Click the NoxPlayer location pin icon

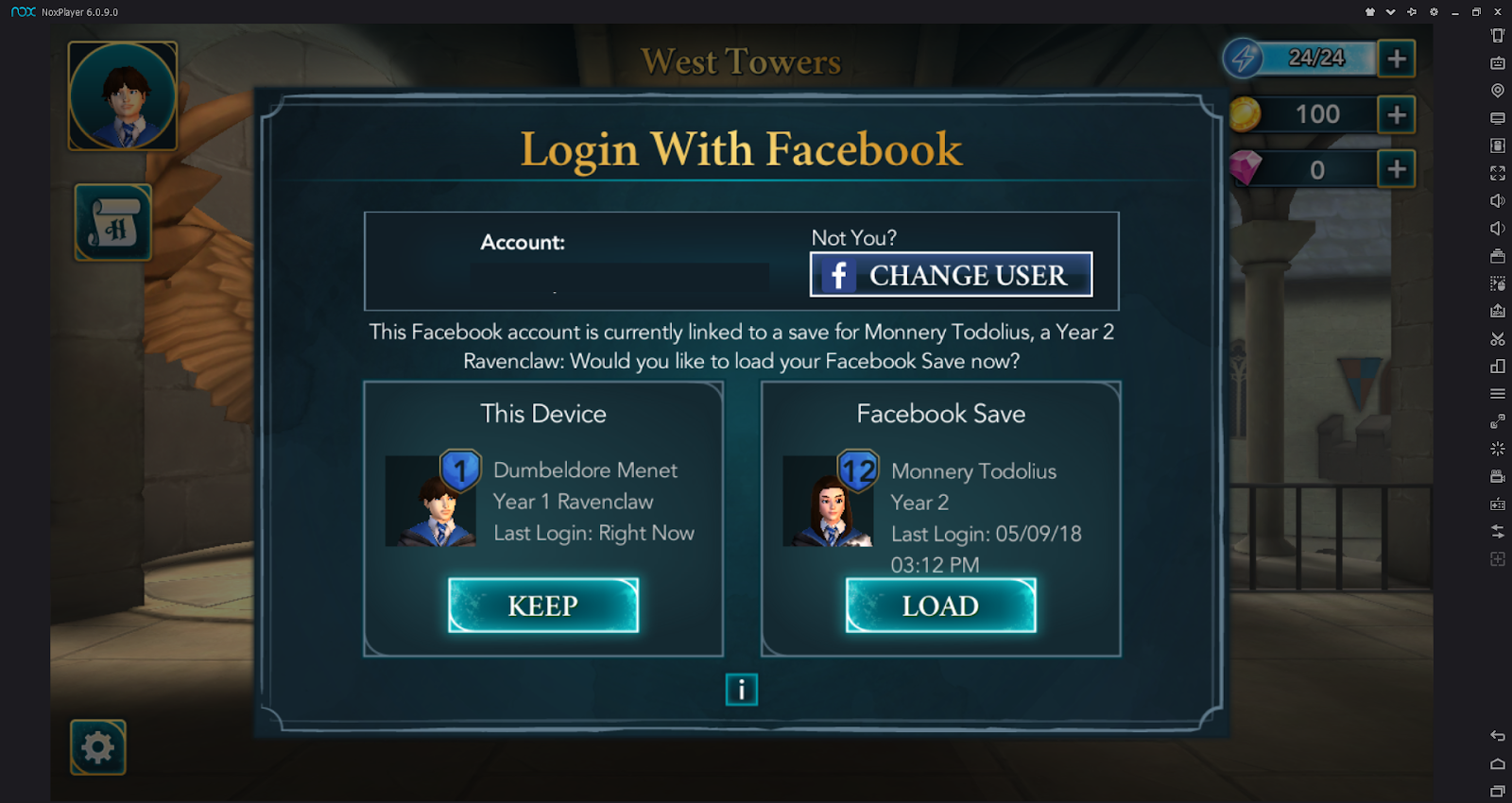[x=1498, y=91]
